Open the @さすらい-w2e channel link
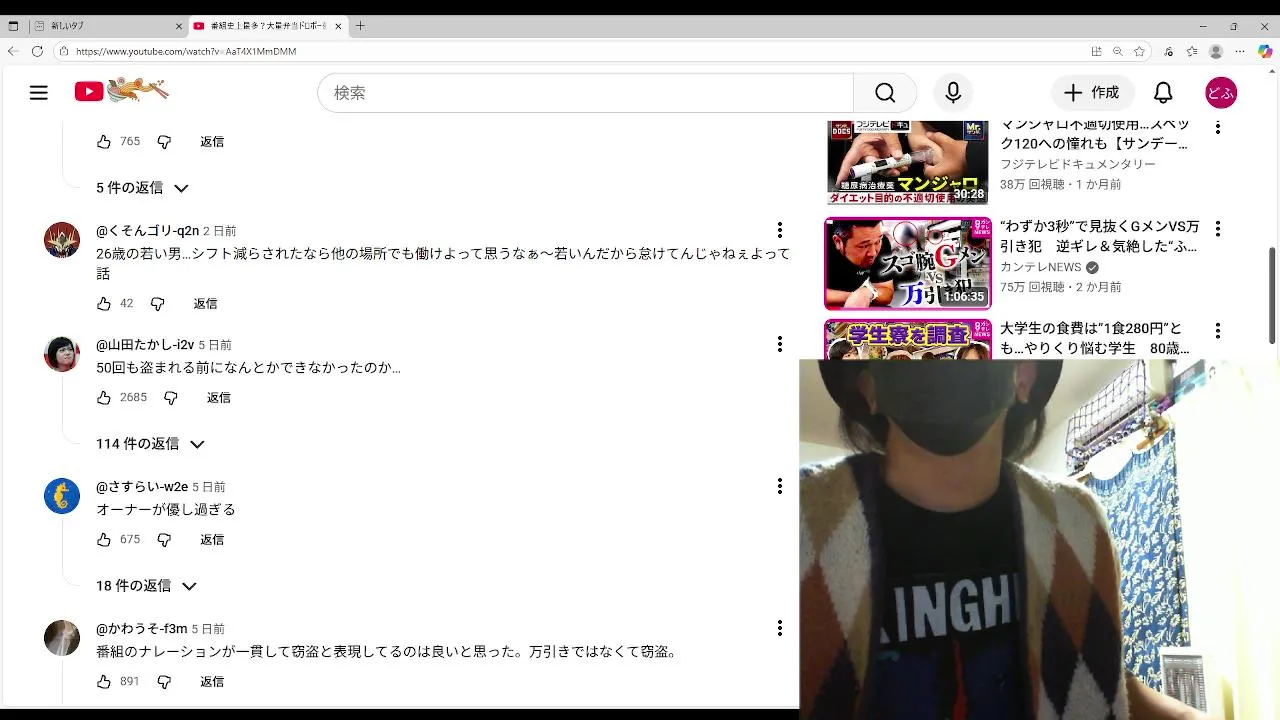 point(142,487)
